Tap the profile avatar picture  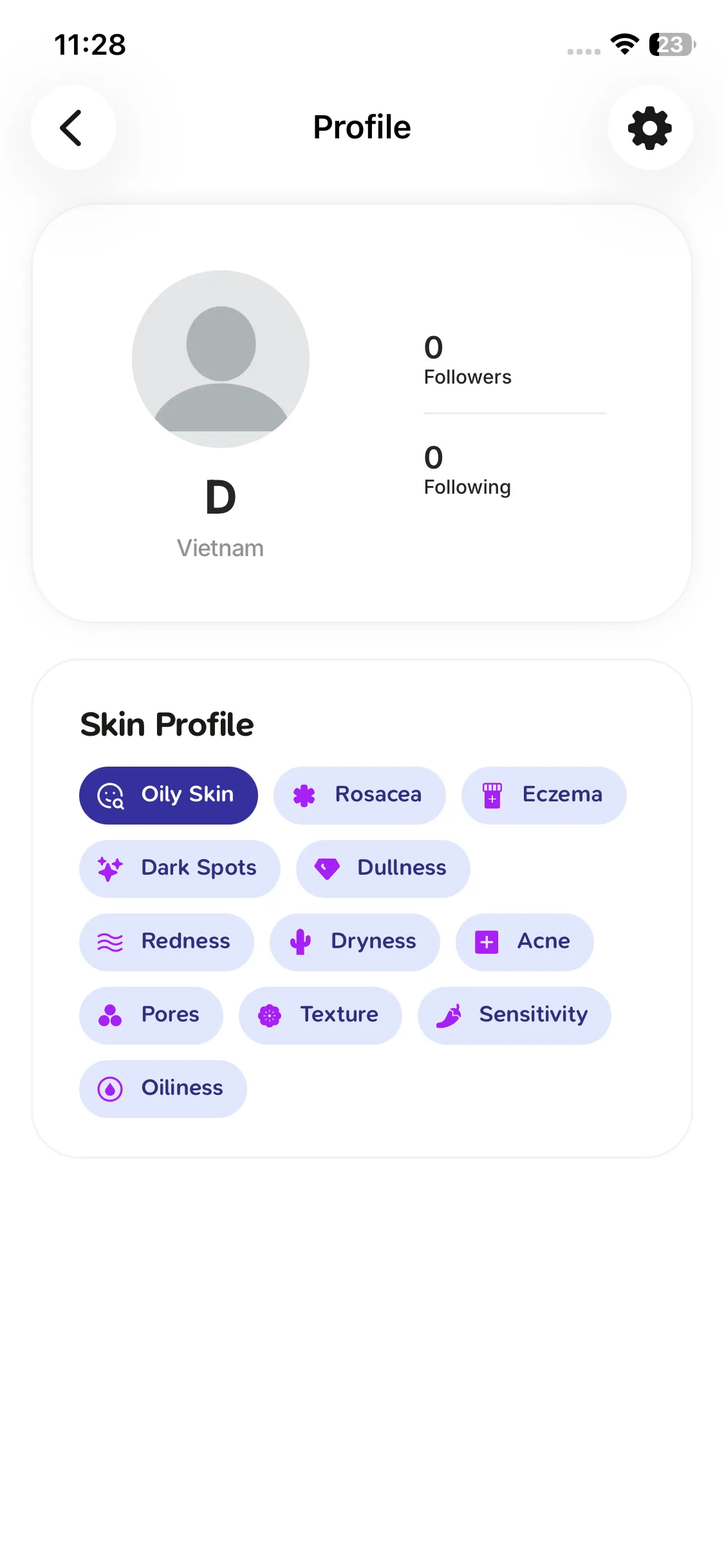[x=221, y=359]
